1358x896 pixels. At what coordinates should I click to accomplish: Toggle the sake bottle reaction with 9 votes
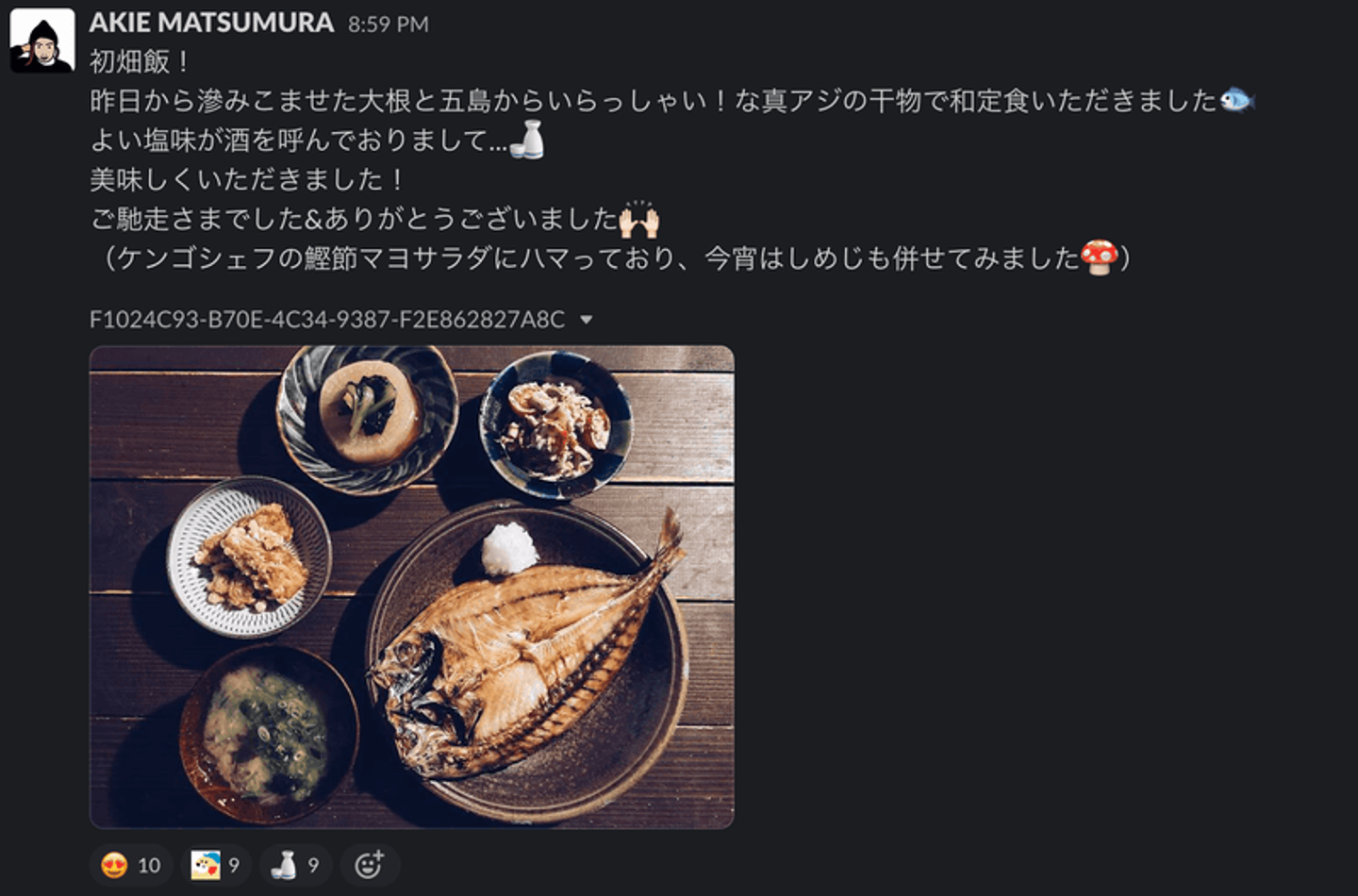coord(295,865)
